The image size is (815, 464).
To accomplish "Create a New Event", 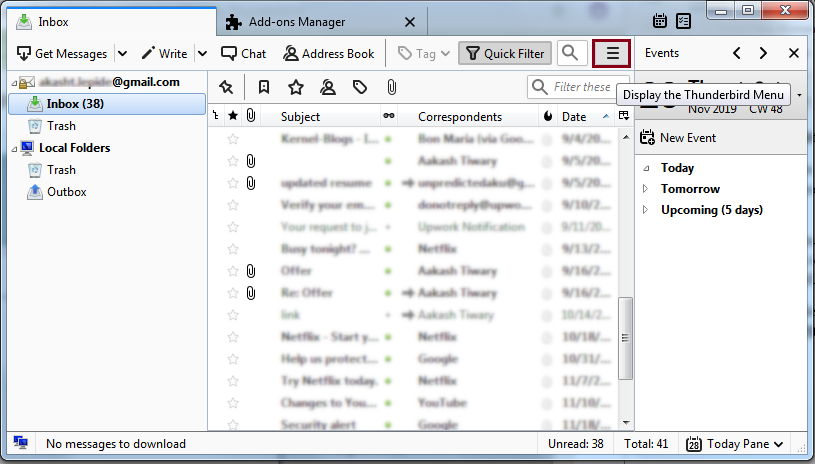I will coord(678,138).
